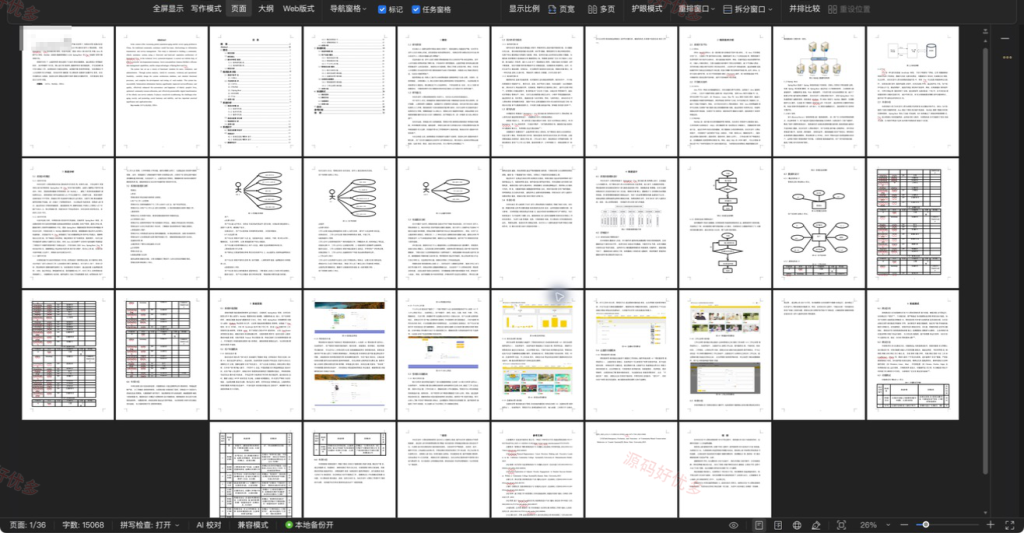Open the 26% zoom level dropdown

click(x=875, y=525)
